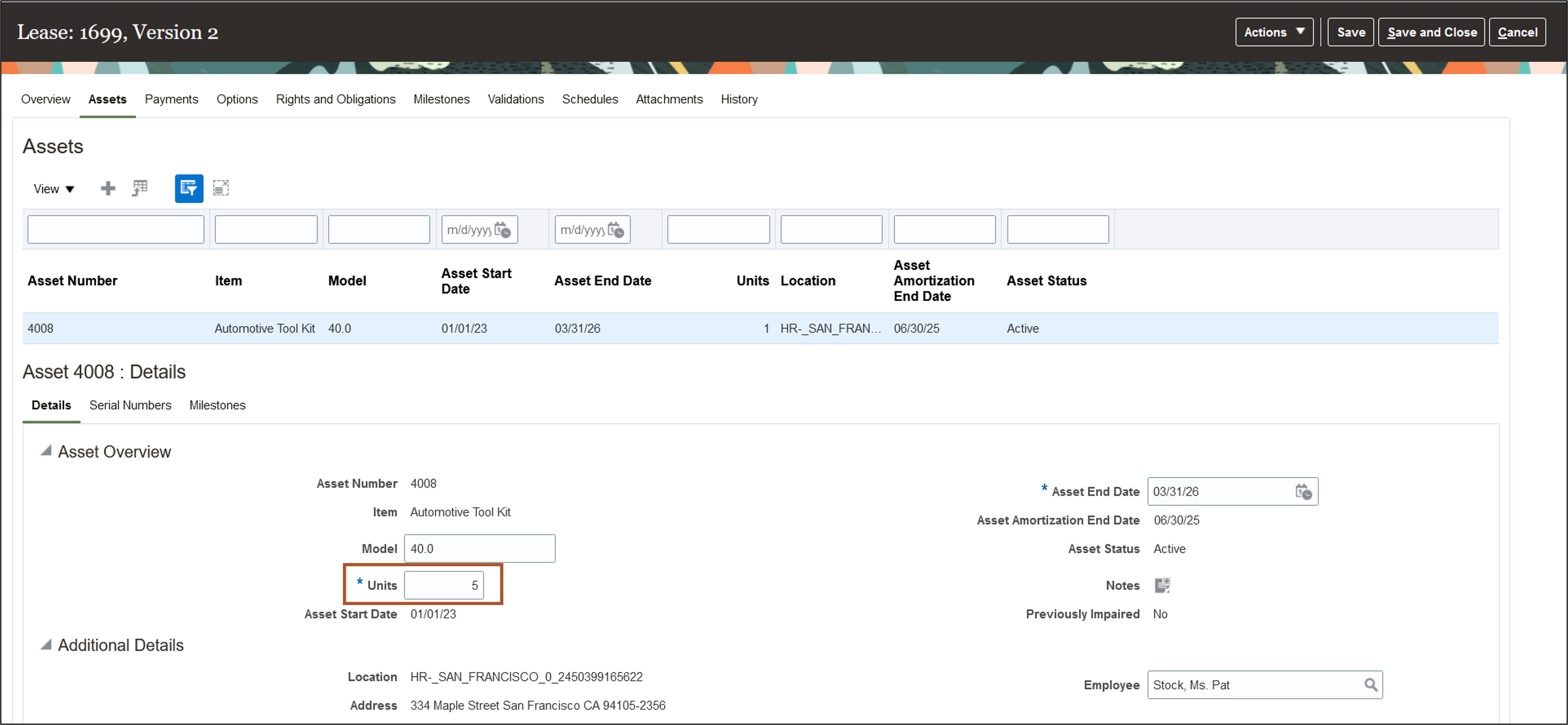Click the Cancel button
The image size is (1568, 725).
[x=1517, y=32]
